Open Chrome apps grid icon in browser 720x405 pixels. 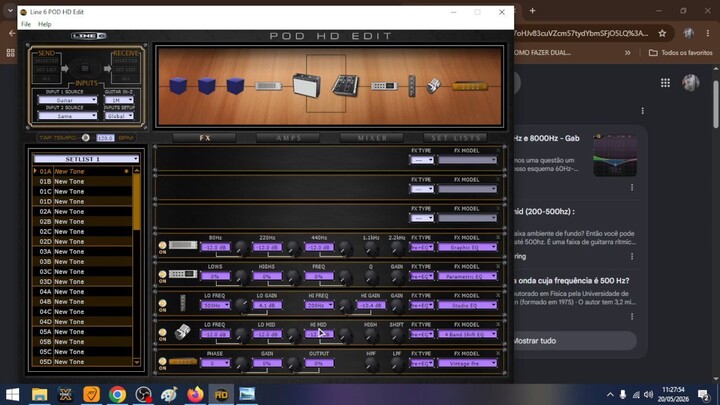[665, 83]
